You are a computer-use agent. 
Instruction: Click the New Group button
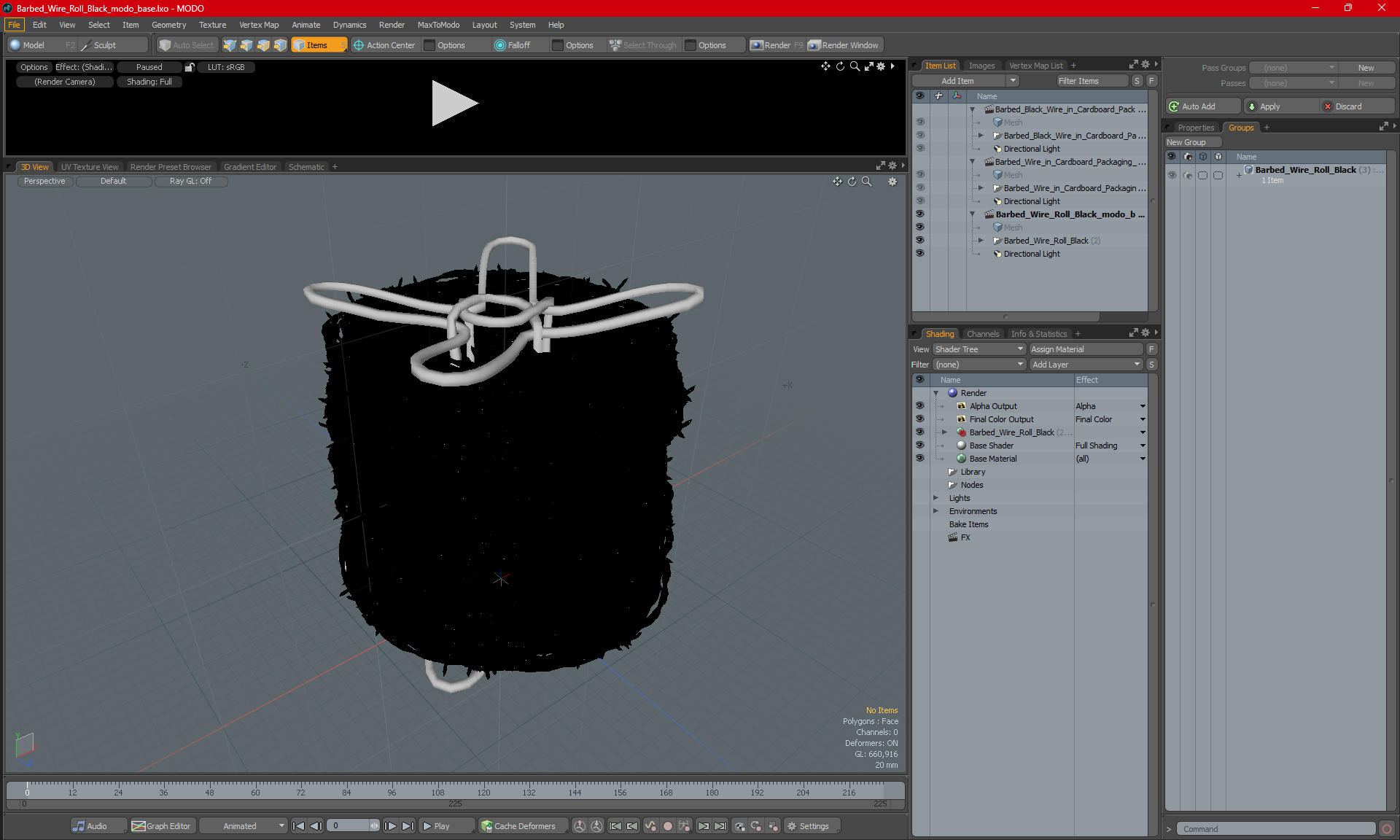(1193, 142)
